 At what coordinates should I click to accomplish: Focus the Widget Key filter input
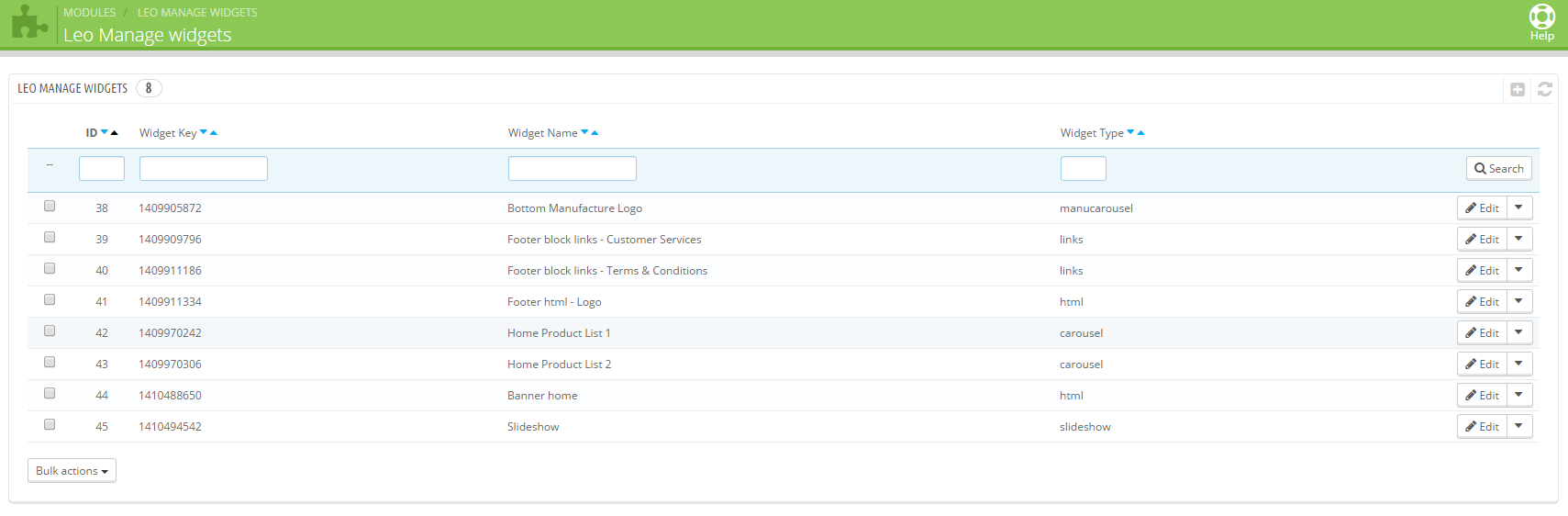pos(203,169)
